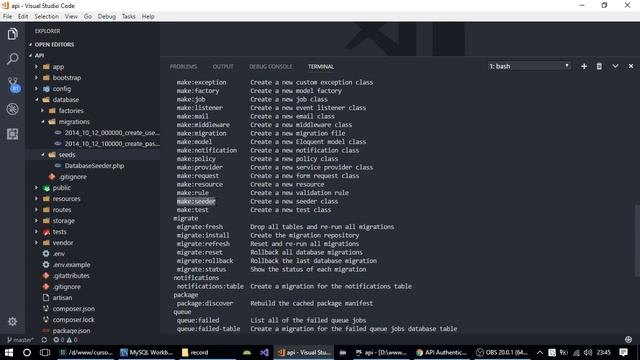The image size is (640, 360).
Task: Expand the tests folder
Action: pos(93,232)
